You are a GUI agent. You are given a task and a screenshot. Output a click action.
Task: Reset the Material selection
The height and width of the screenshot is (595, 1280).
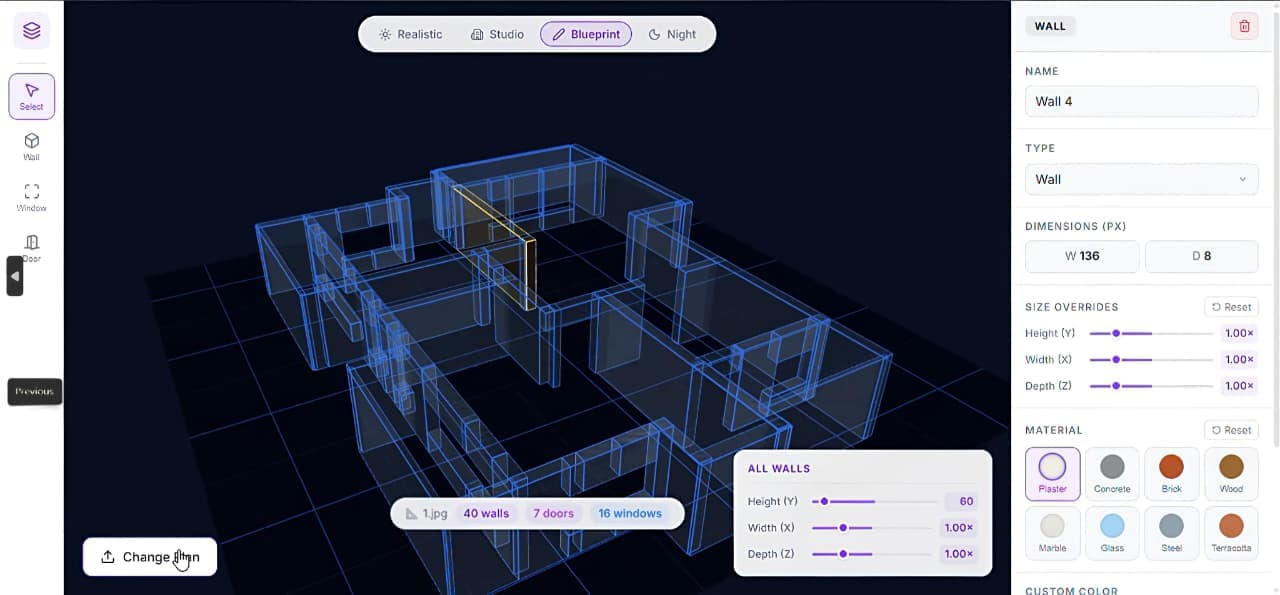coord(1231,430)
